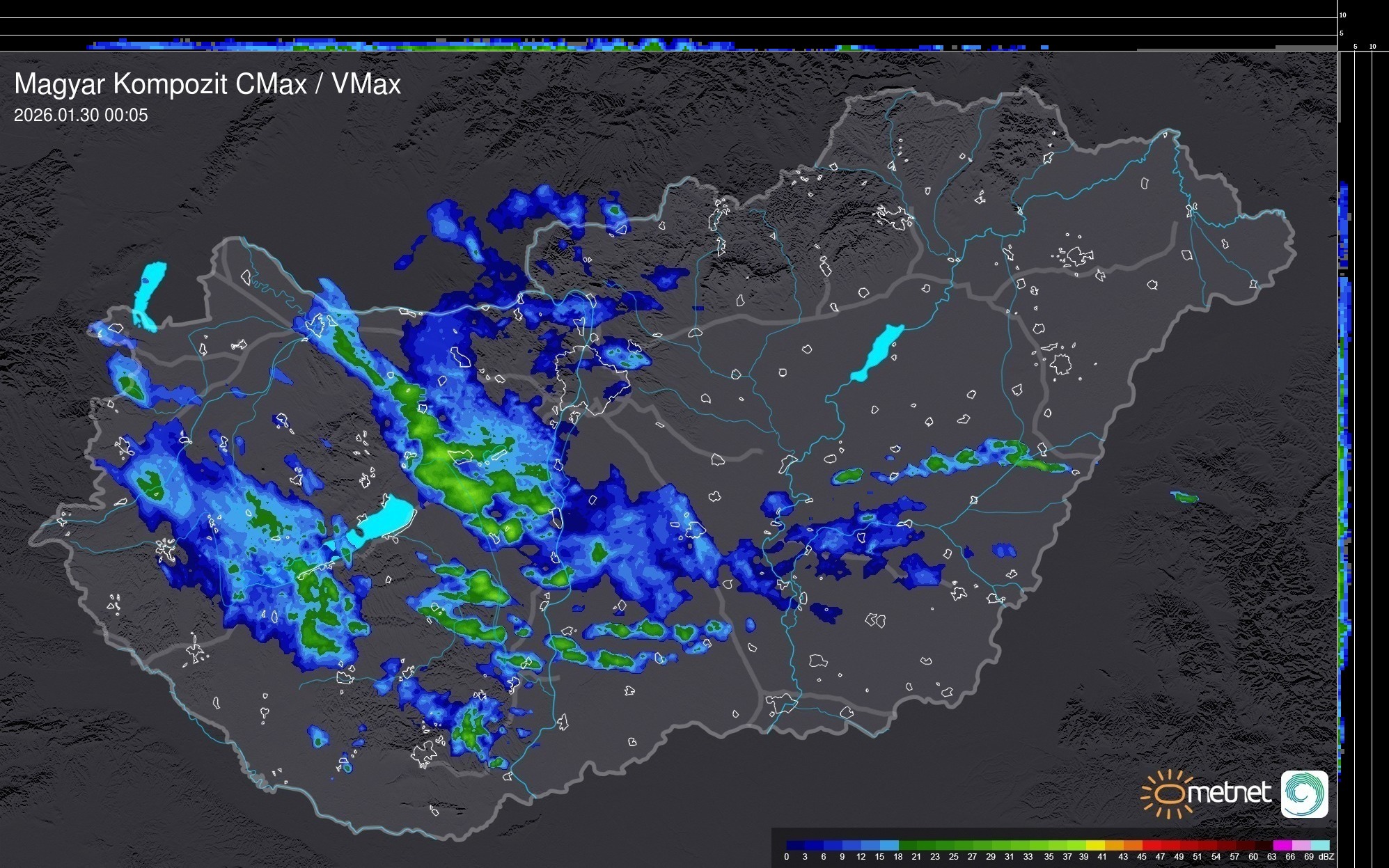Select the magenta 63 dBZ legend swatch
The width and height of the screenshot is (1389, 868).
point(1282,845)
